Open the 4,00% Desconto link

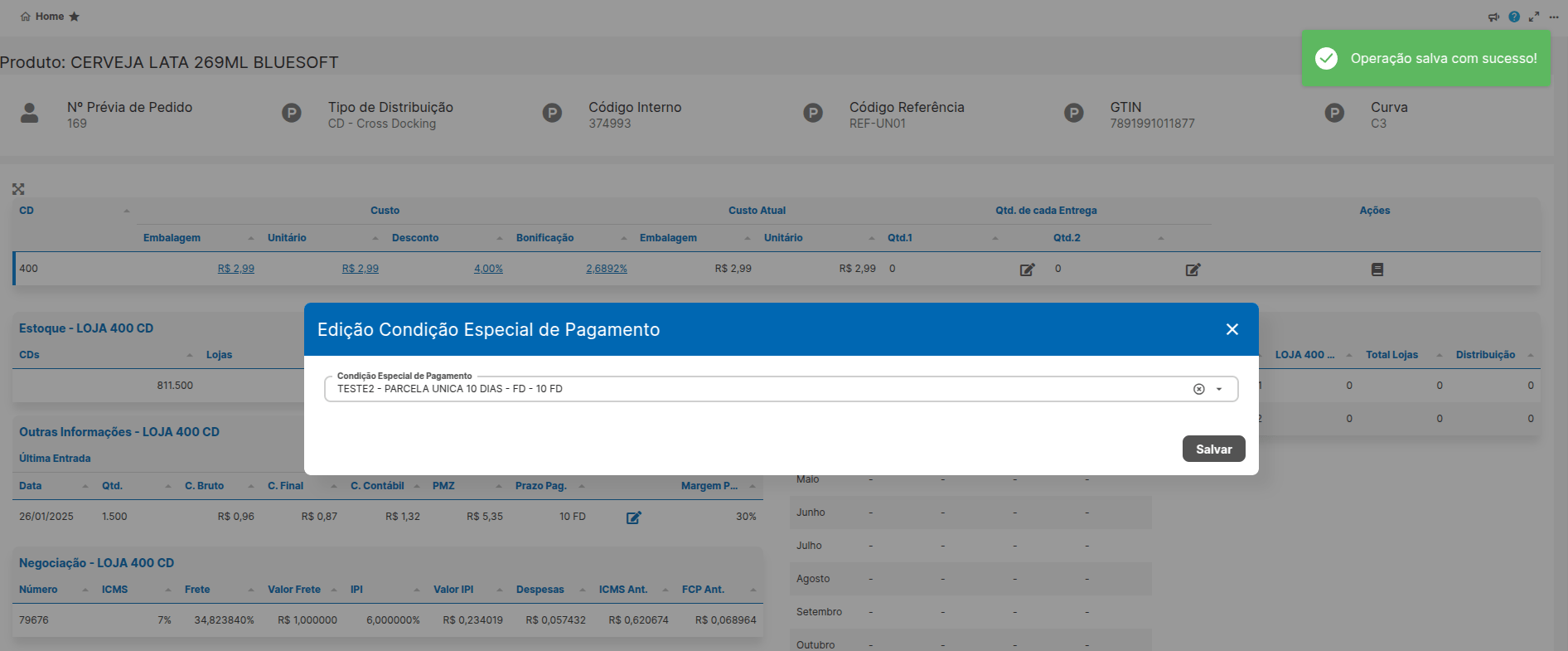pyautogui.click(x=488, y=269)
